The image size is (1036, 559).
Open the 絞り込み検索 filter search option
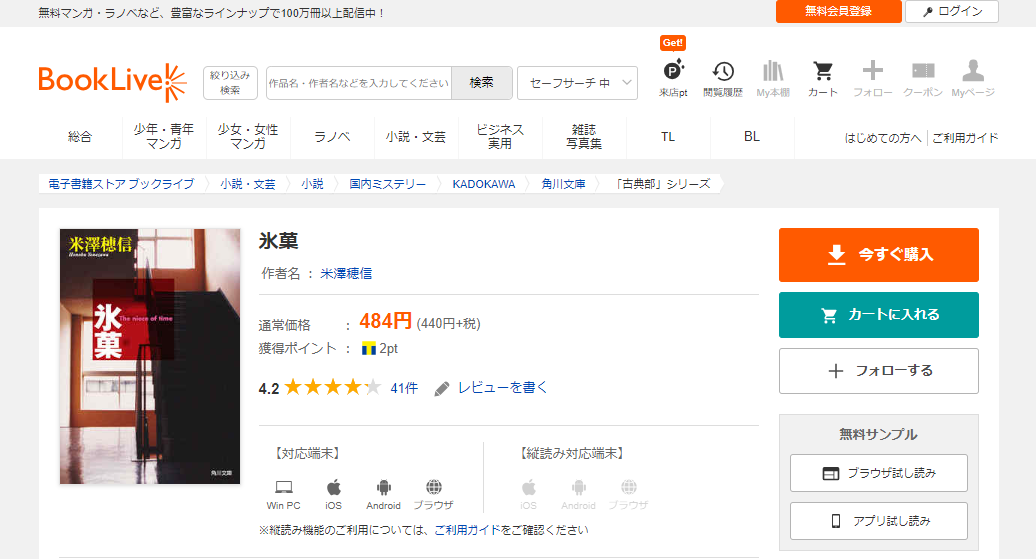[x=230, y=83]
